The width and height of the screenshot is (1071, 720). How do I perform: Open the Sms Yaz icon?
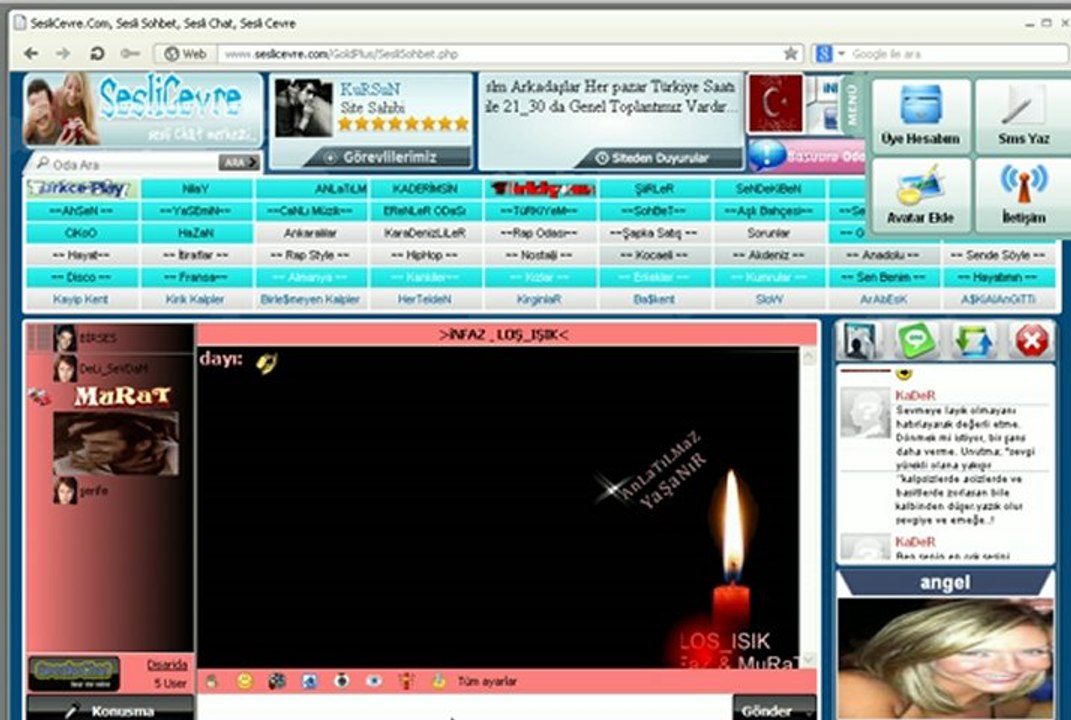point(1023,115)
